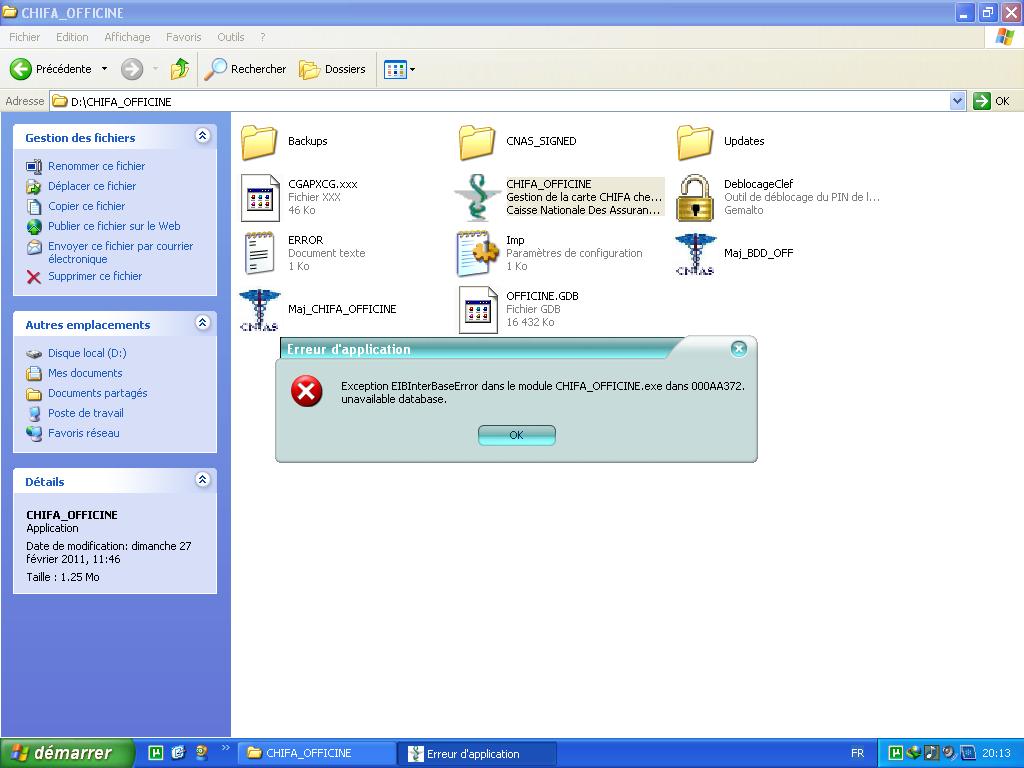Click the Supprimer ce fichier red X icon
1024x768 pixels.
pyautogui.click(x=34, y=277)
